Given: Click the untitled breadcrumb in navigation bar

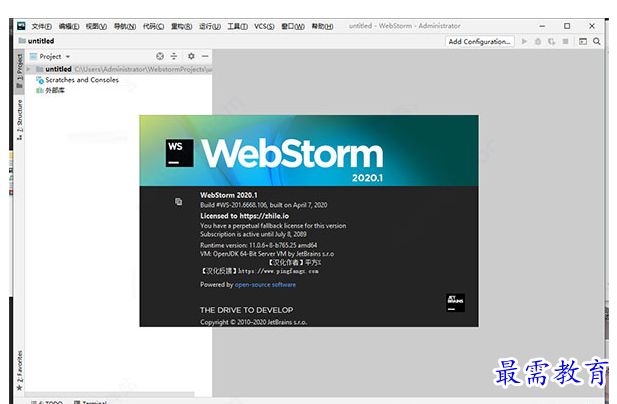Looking at the screenshot, I should (x=36, y=41).
